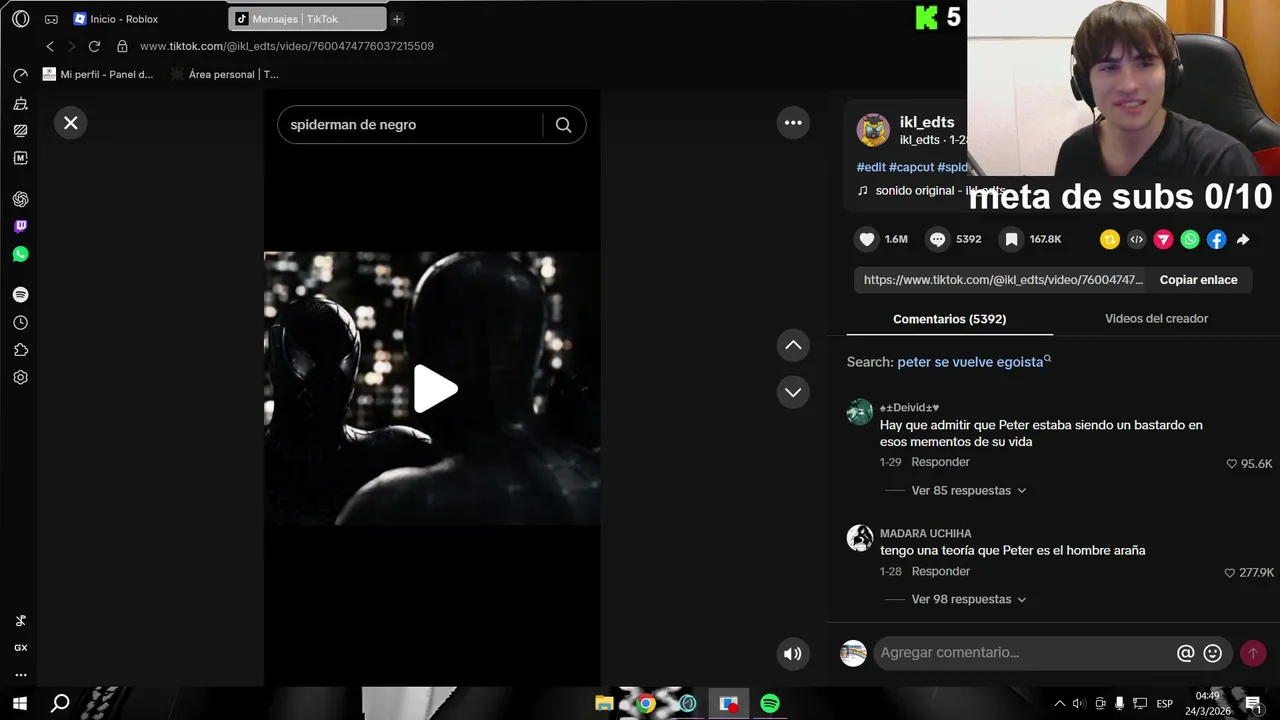The image size is (1280, 720).
Task: Open a new browser tab
Action: point(397,19)
